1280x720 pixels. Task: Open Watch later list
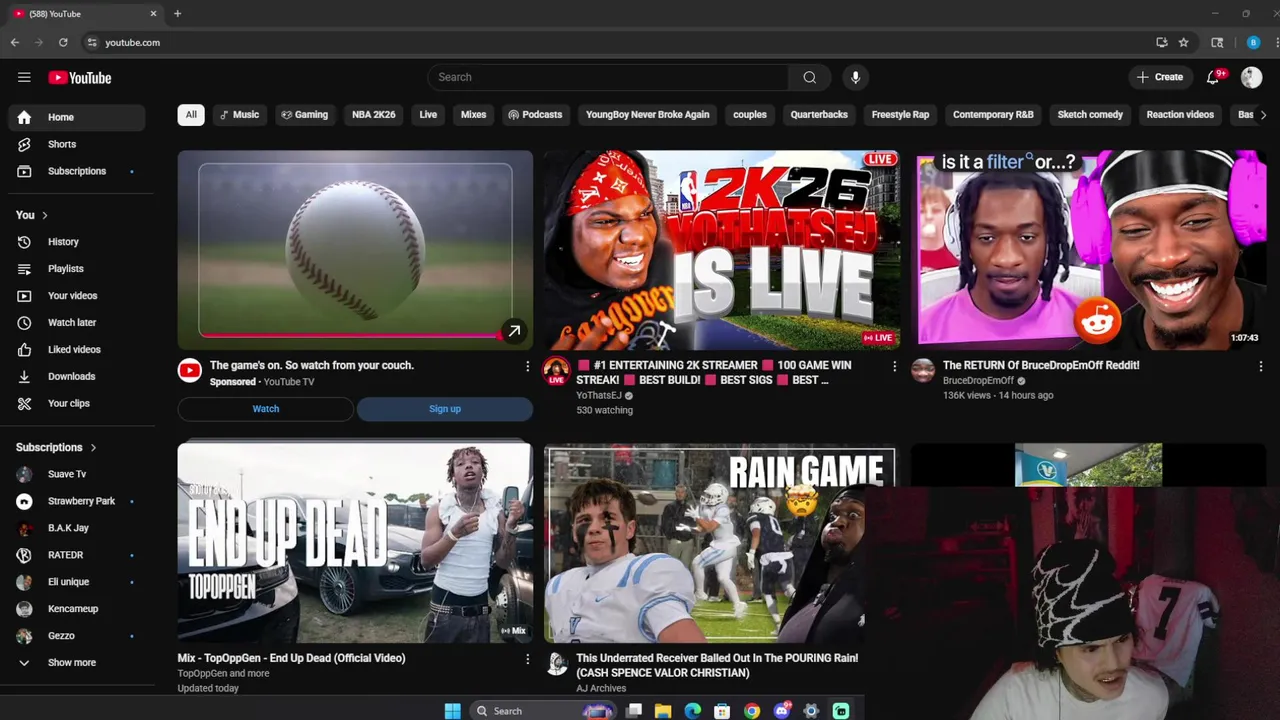pyautogui.click(x=76, y=323)
